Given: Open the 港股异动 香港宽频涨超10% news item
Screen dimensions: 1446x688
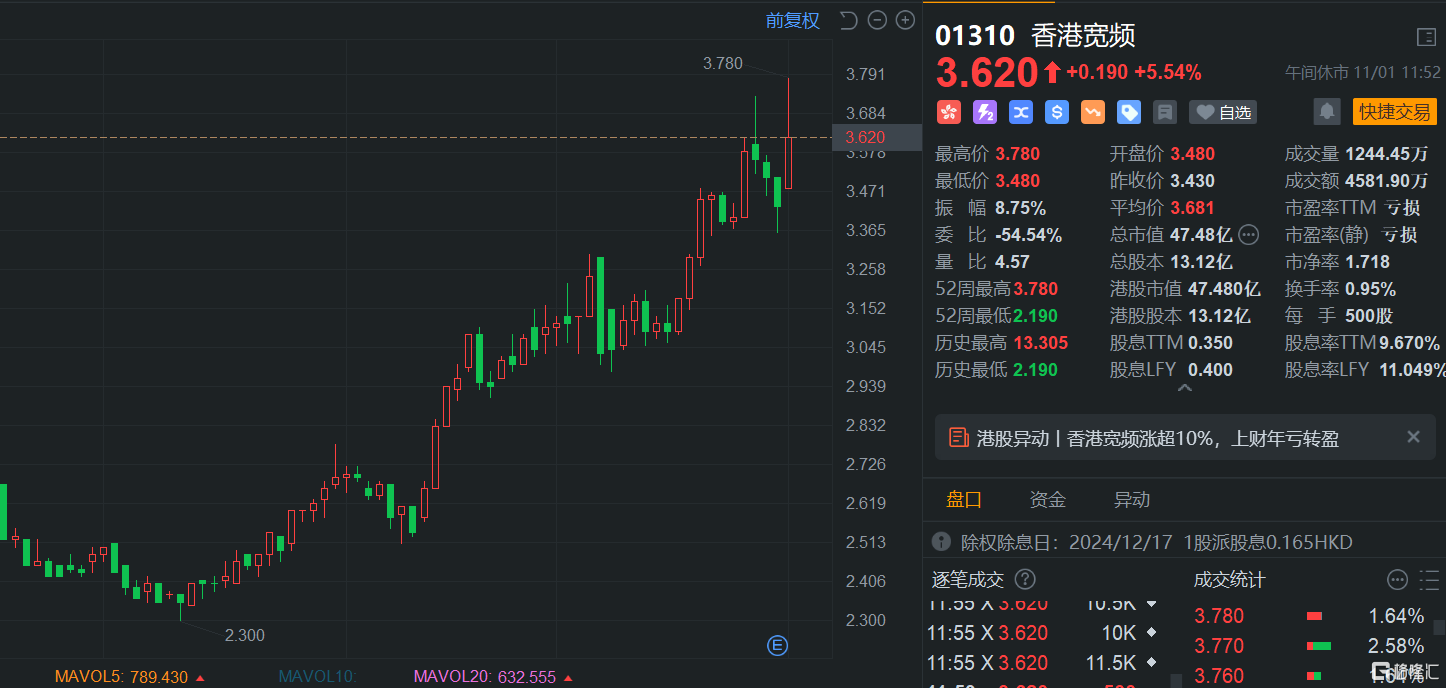Looking at the screenshot, I should (1157, 438).
